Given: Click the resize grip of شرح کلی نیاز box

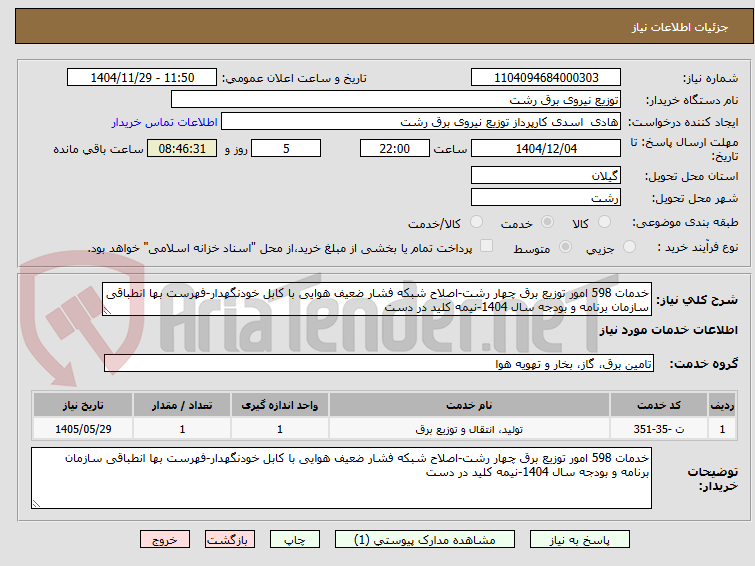Looking at the screenshot, I should tap(107, 311).
